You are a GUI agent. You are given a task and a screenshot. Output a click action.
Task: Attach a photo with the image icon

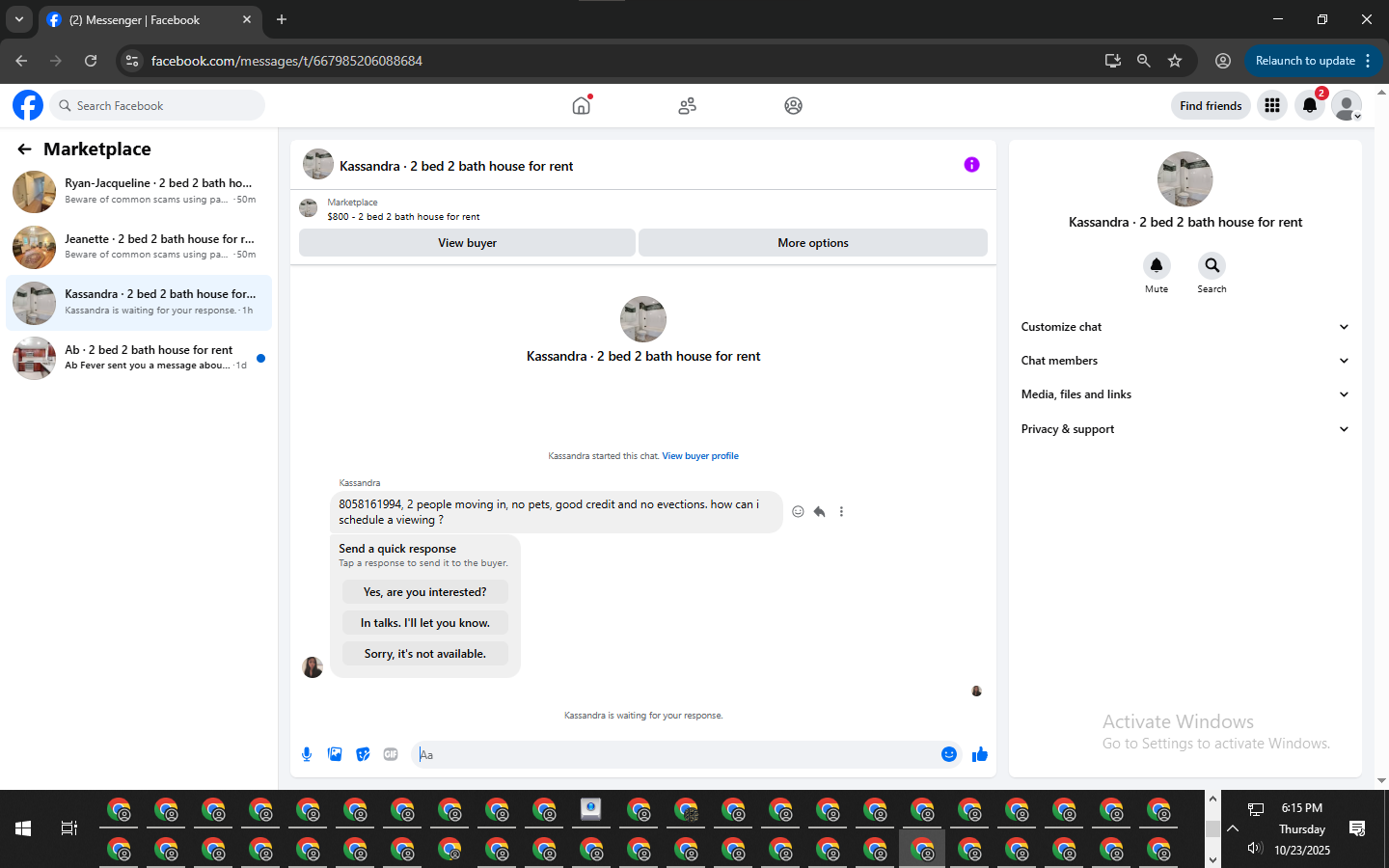click(x=335, y=754)
